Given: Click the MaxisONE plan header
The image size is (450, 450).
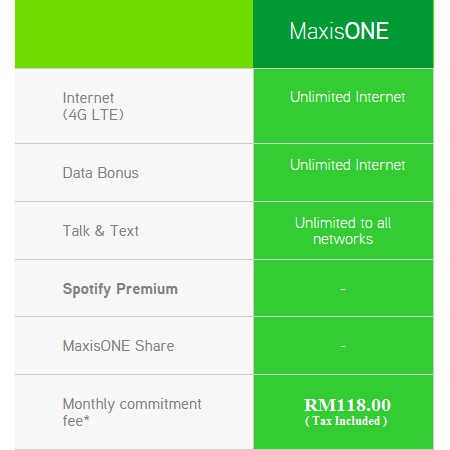Looking at the screenshot, I should click(x=339, y=31).
